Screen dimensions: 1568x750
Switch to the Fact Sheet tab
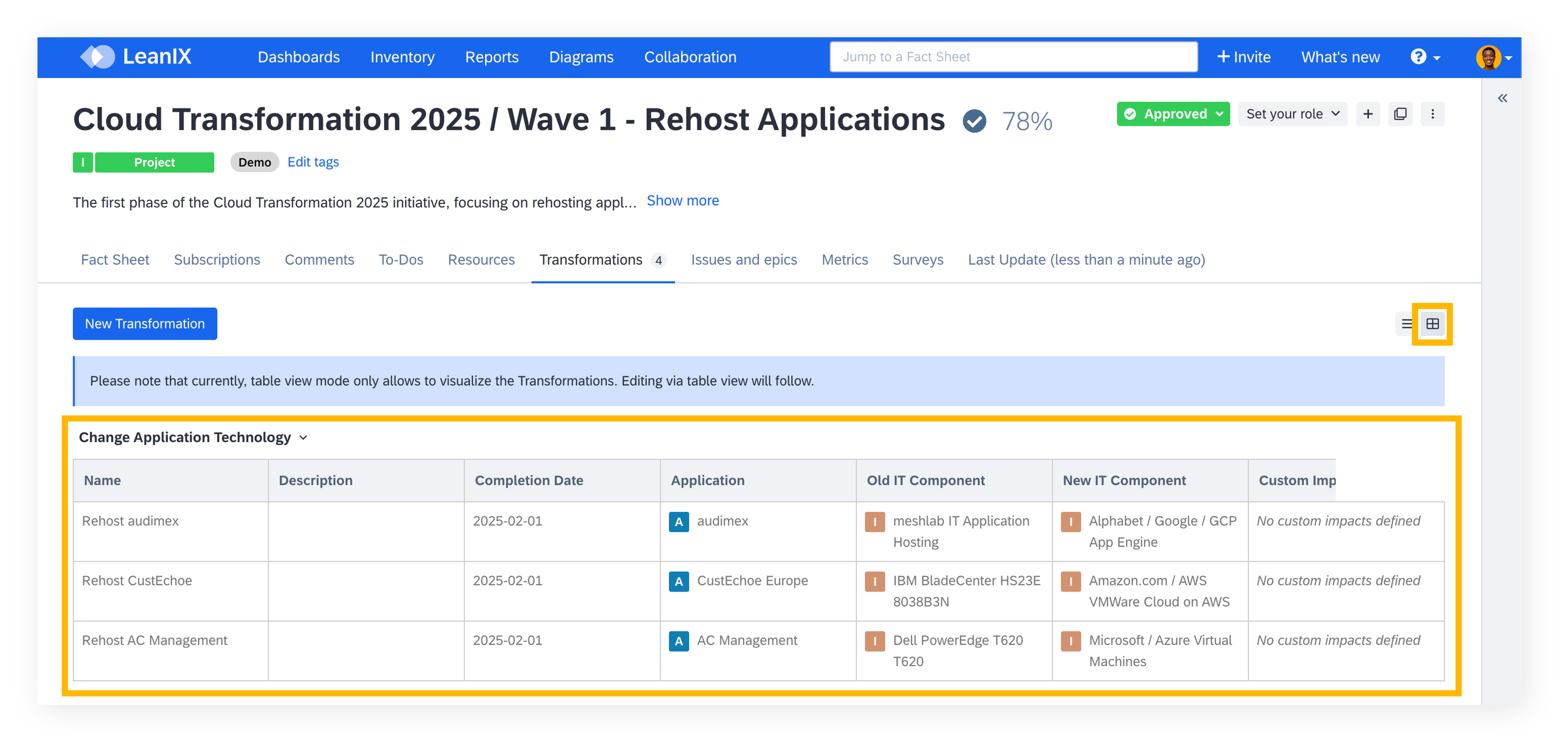pyautogui.click(x=115, y=260)
